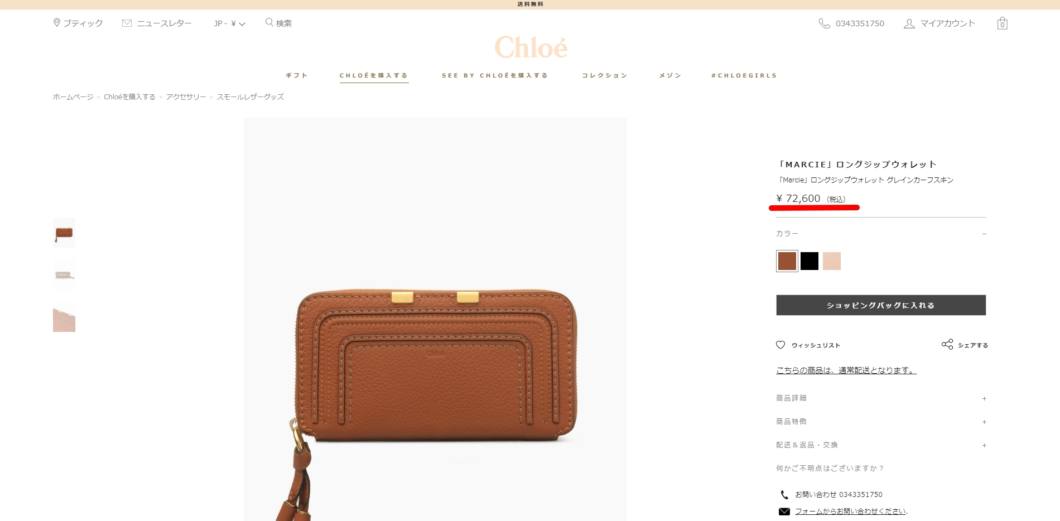The width and height of the screenshot is (1060, 521).
Task: Click the Chloé logo link
Action: [531, 47]
